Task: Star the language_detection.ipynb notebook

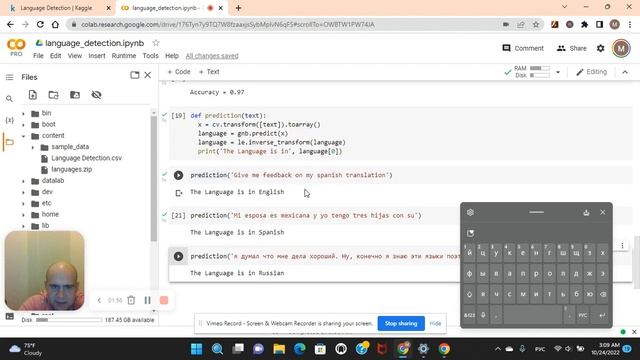Action: (x=156, y=43)
